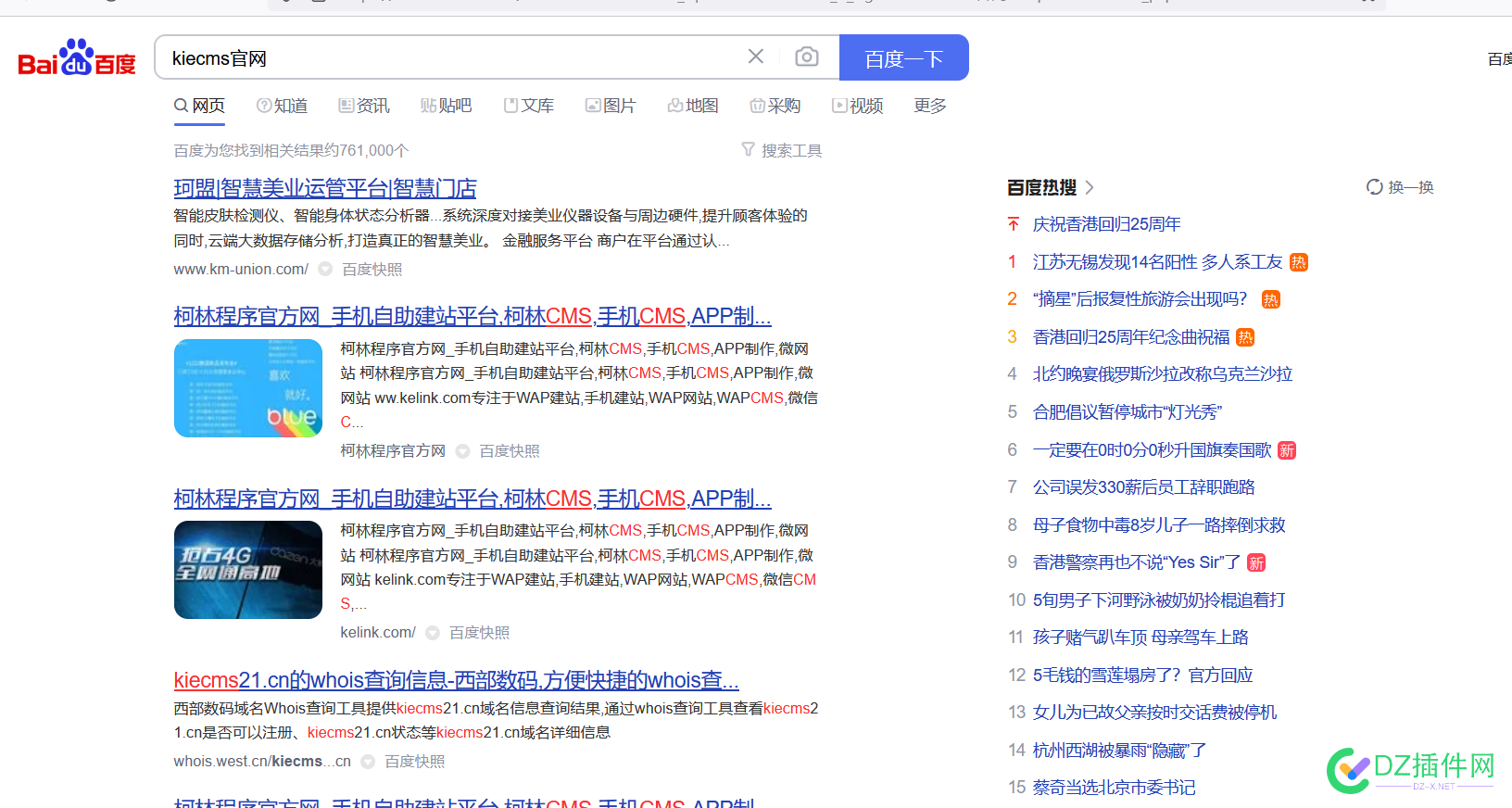Switch to the 图片 tab
This screenshot has height=808, width=1512.
click(611, 106)
